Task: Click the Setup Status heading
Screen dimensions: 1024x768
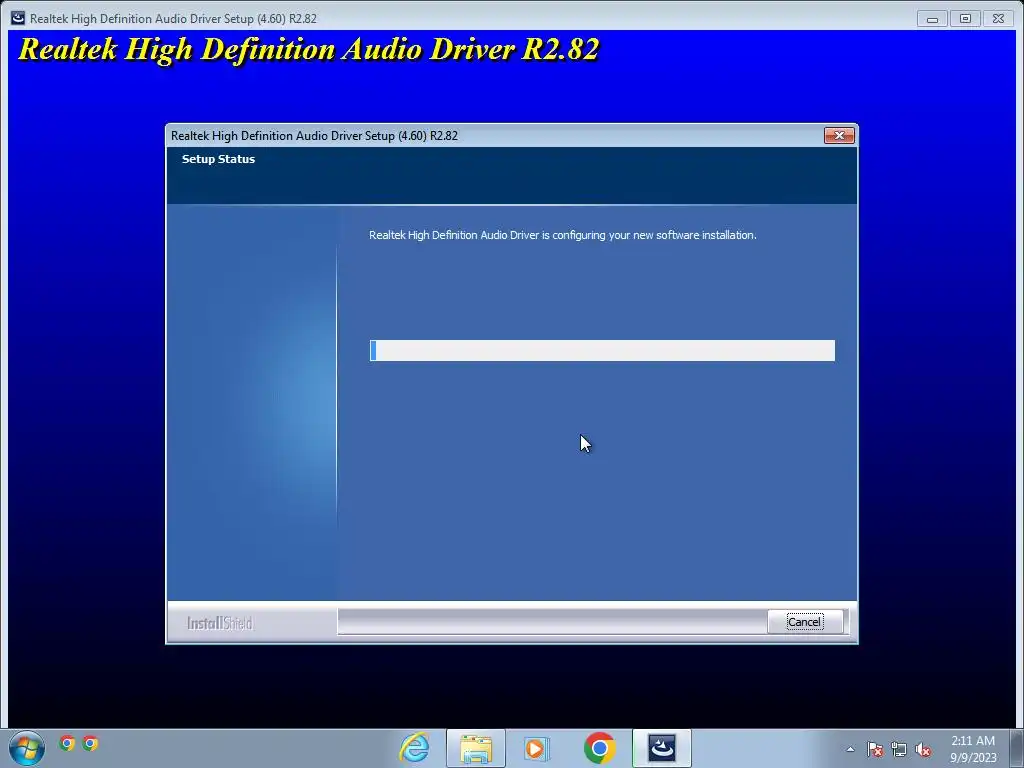Action: pyautogui.click(x=218, y=159)
